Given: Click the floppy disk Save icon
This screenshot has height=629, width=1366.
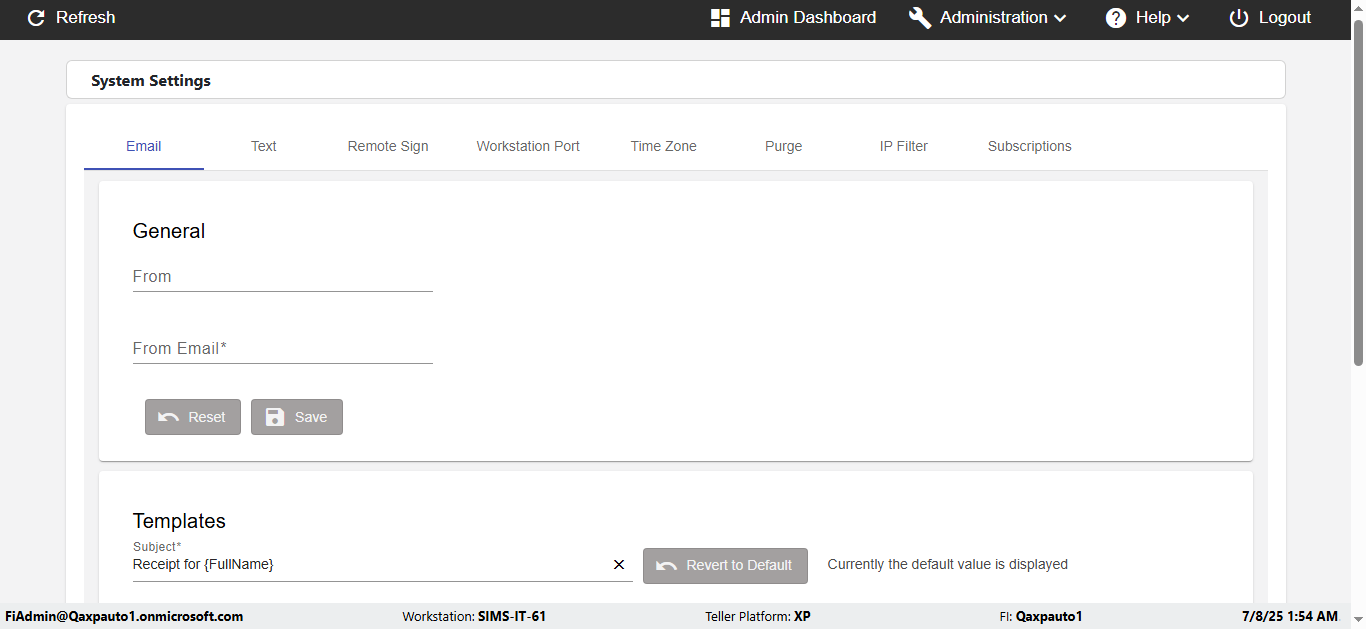Looking at the screenshot, I should click(x=275, y=417).
